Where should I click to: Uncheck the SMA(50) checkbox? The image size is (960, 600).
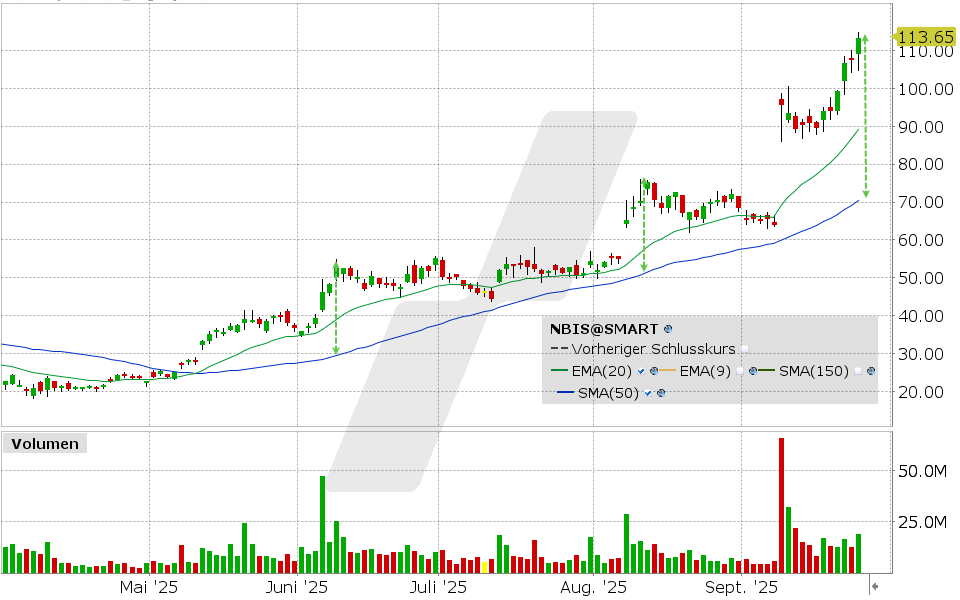click(x=648, y=392)
